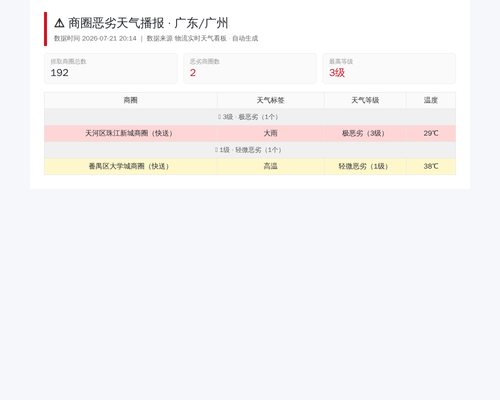500x400 pixels.
Task: Click the timestamp '数据时间 2026-07-21 20:14'
Action: pos(95,38)
